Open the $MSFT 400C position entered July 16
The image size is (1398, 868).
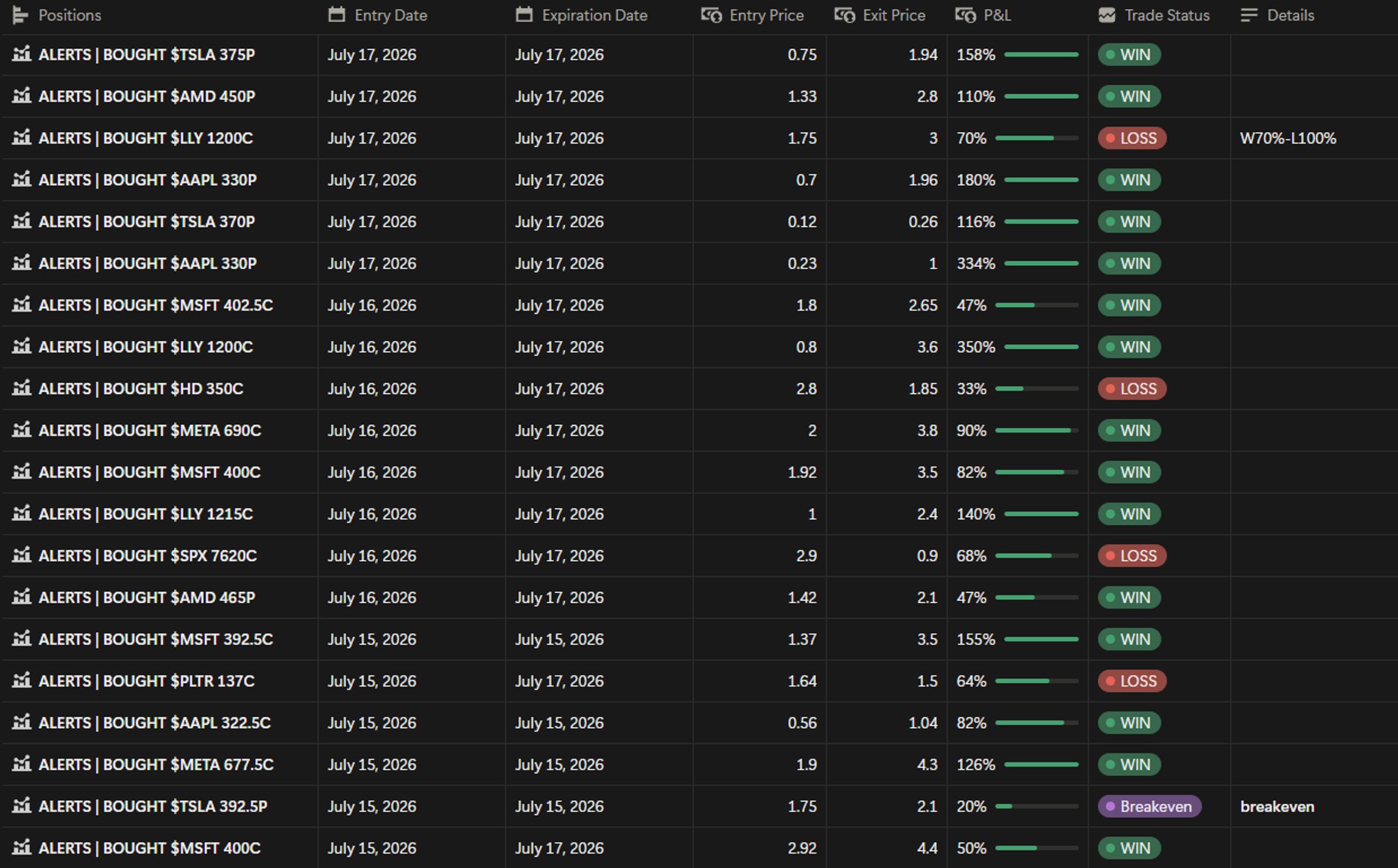click(150, 472)
